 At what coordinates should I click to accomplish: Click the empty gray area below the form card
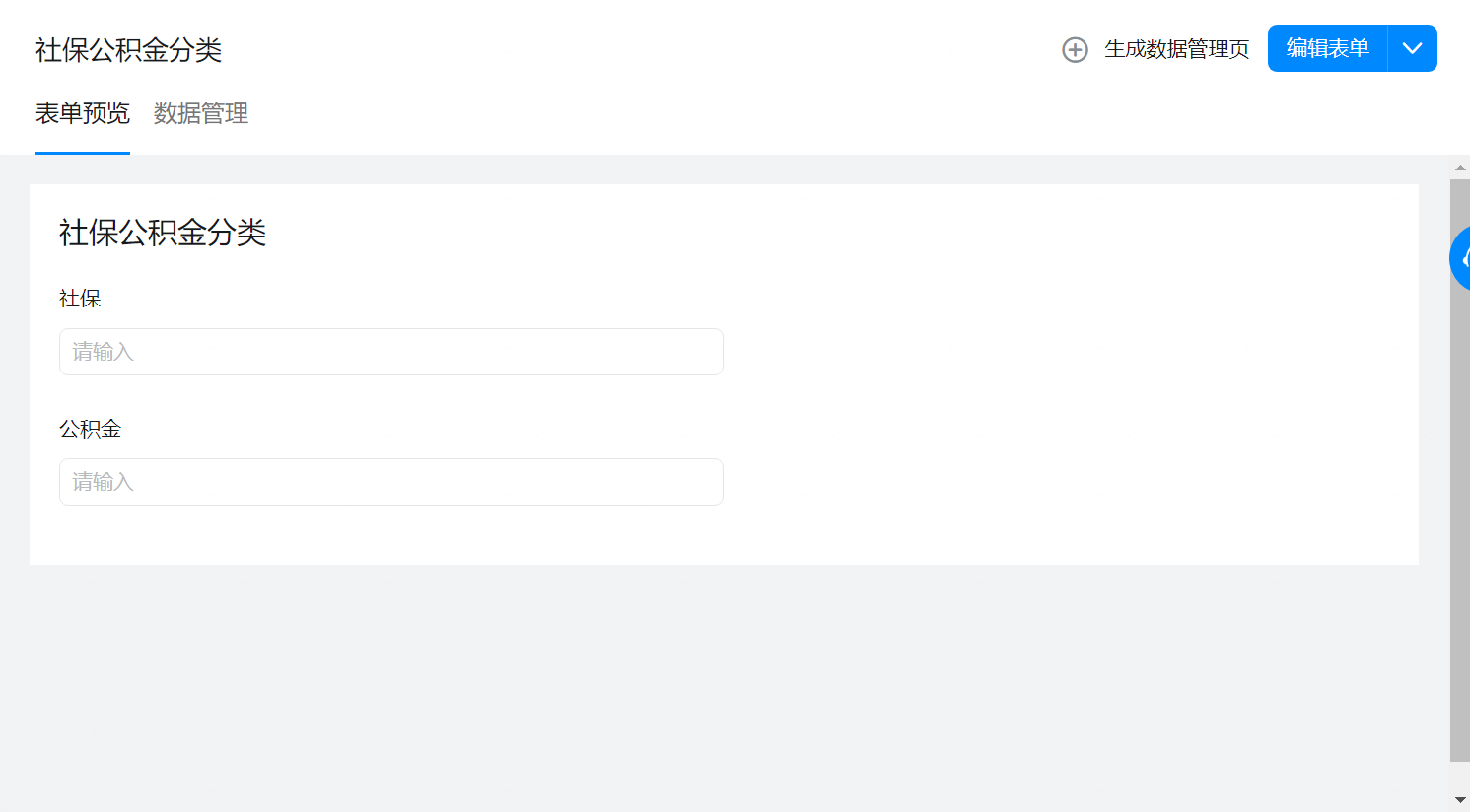click(x=724, y=688)
